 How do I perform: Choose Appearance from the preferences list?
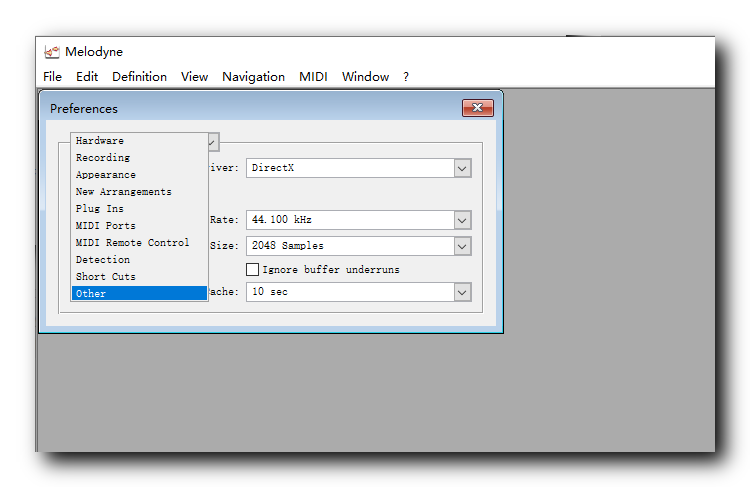(139, 175)
